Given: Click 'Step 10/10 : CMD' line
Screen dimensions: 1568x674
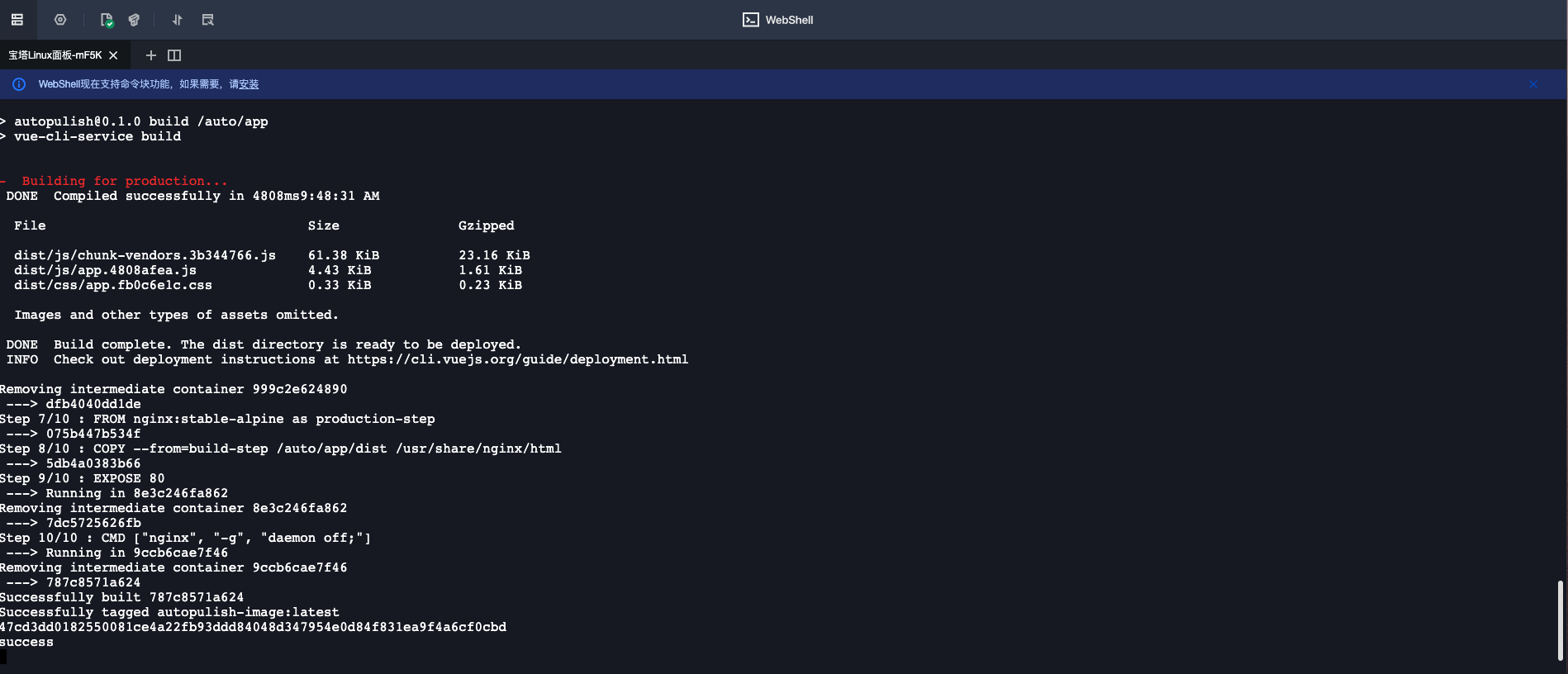Looking at the screenshot, I should click(x=186, y=538).
